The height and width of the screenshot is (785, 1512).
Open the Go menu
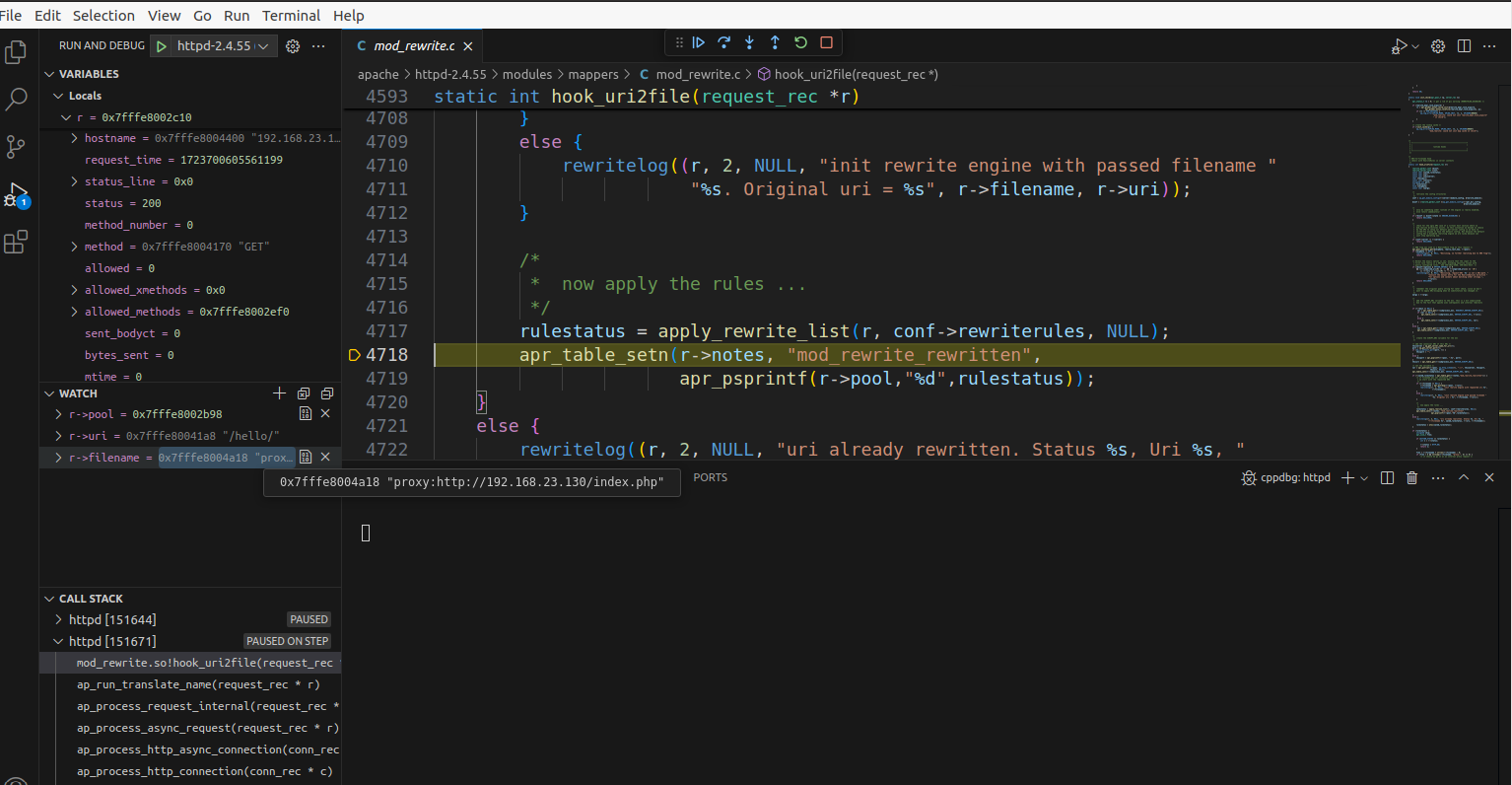[202, 16]
